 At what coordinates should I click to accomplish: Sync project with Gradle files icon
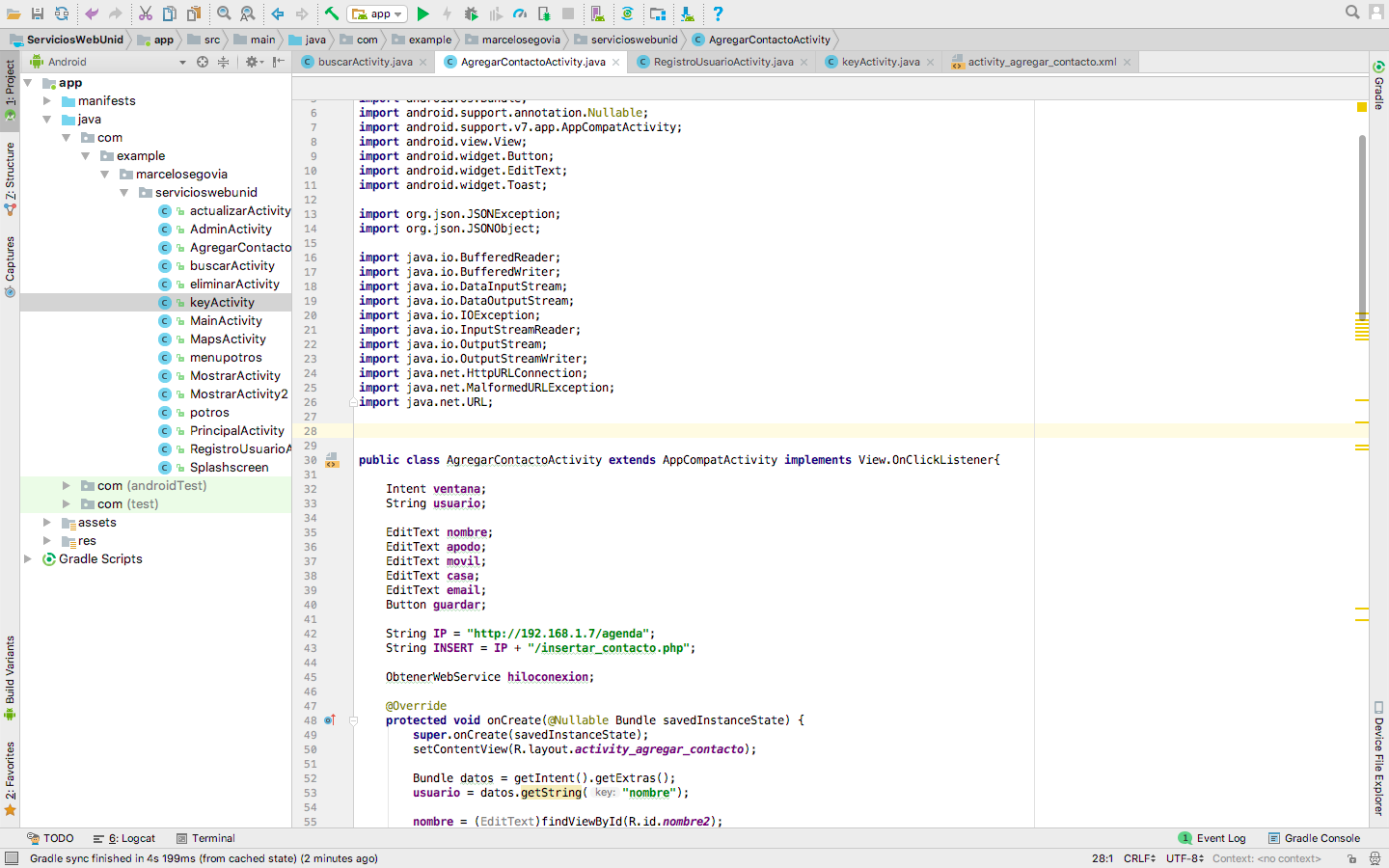(627, 14)
